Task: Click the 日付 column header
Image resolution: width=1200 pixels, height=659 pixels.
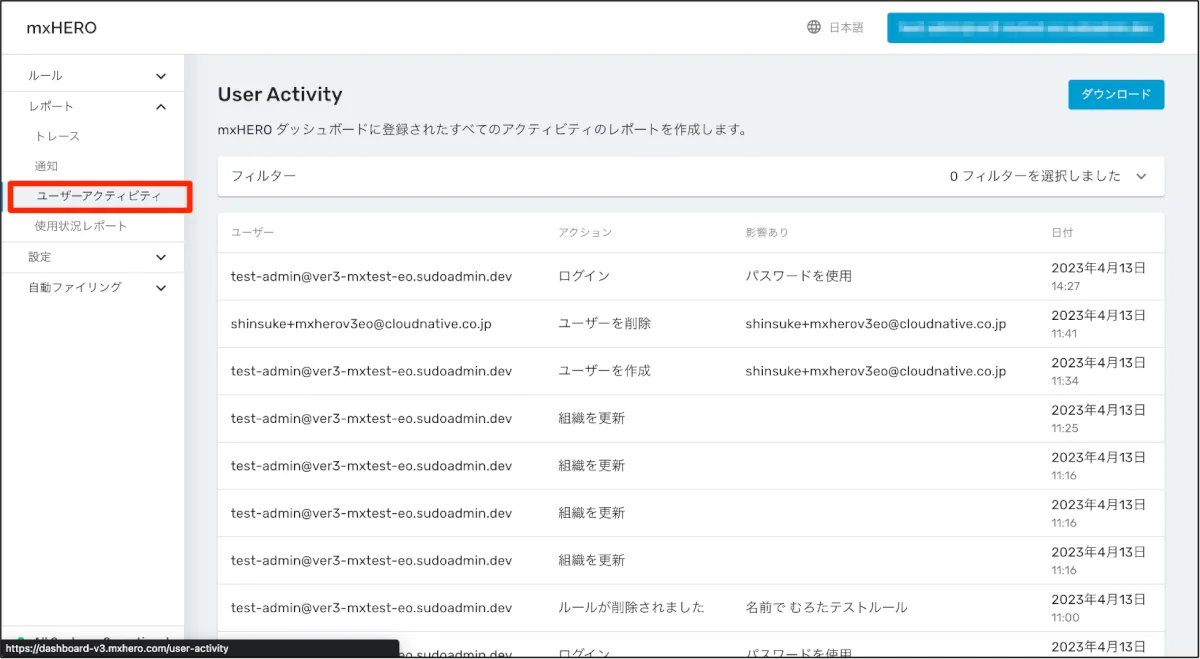Action: (x=1062, y=232)
